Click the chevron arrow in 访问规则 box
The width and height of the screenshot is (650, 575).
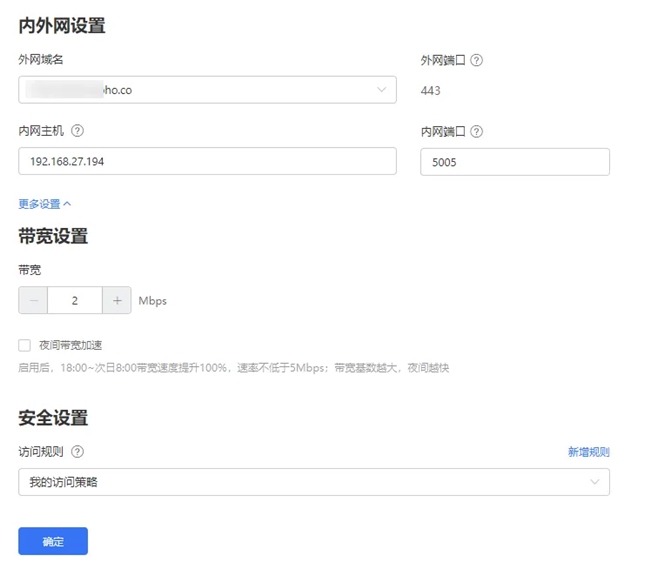595,482
